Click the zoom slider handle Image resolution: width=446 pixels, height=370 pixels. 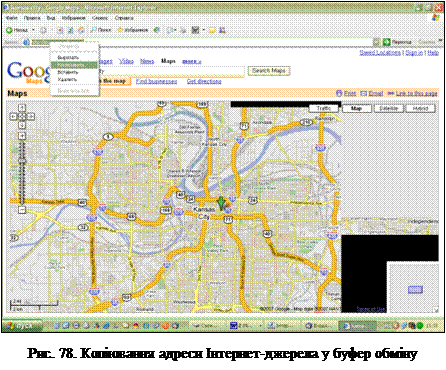click(22, 161)
